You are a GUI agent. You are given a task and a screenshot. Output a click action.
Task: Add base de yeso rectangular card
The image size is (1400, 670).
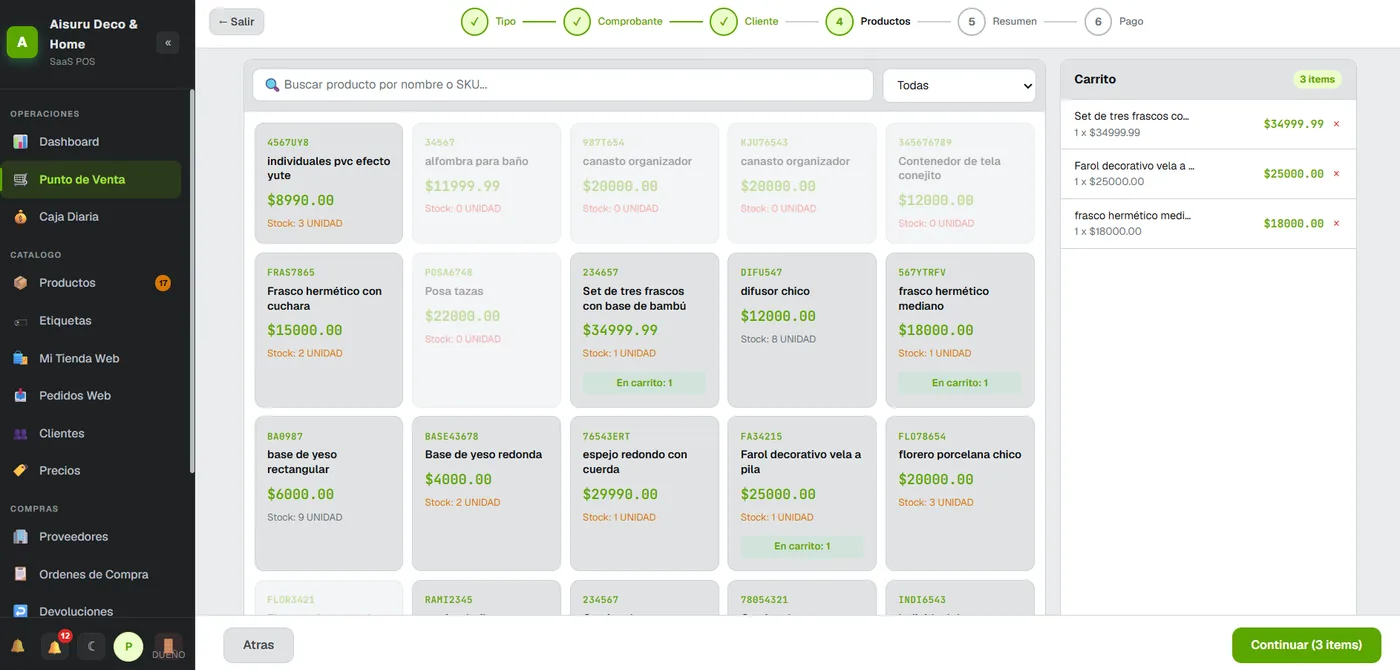329,494
